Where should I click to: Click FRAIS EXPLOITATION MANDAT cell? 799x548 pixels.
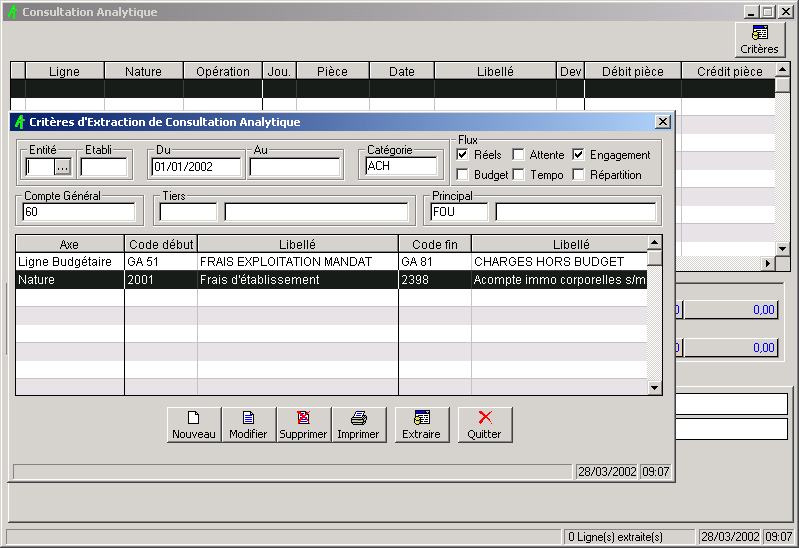tap(298, 262)
